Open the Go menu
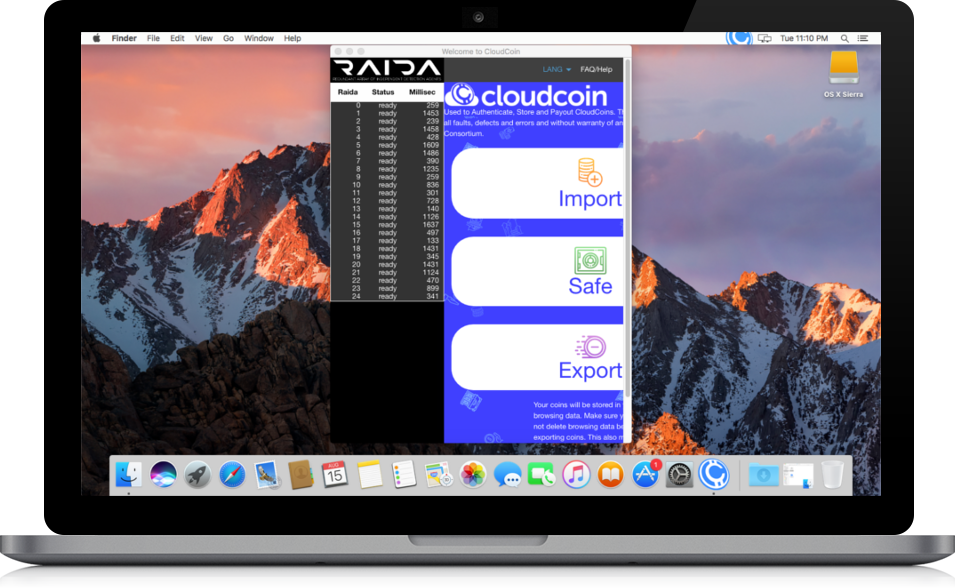 click(228, 38)
